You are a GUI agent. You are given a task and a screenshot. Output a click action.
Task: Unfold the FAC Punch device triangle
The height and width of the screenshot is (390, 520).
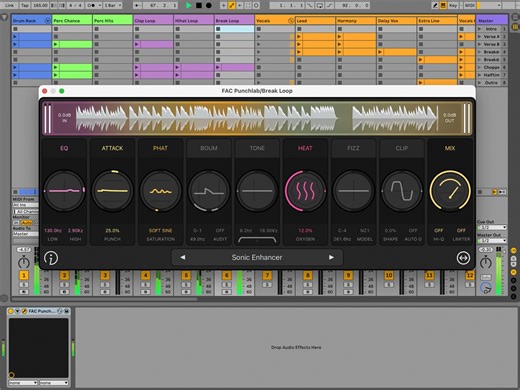coord(17,311)
